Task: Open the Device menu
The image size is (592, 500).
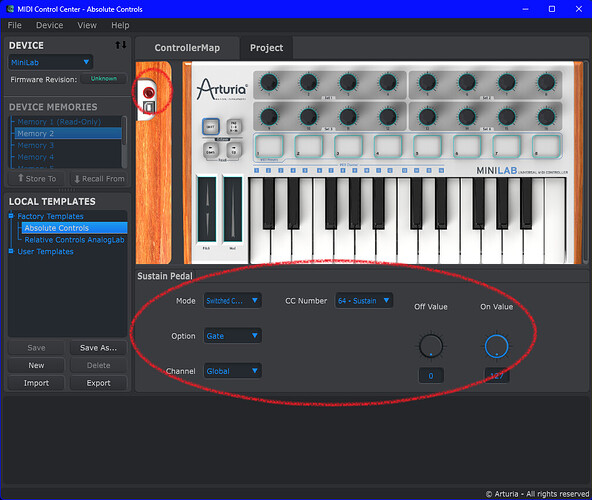Action: tap(49, 25)
